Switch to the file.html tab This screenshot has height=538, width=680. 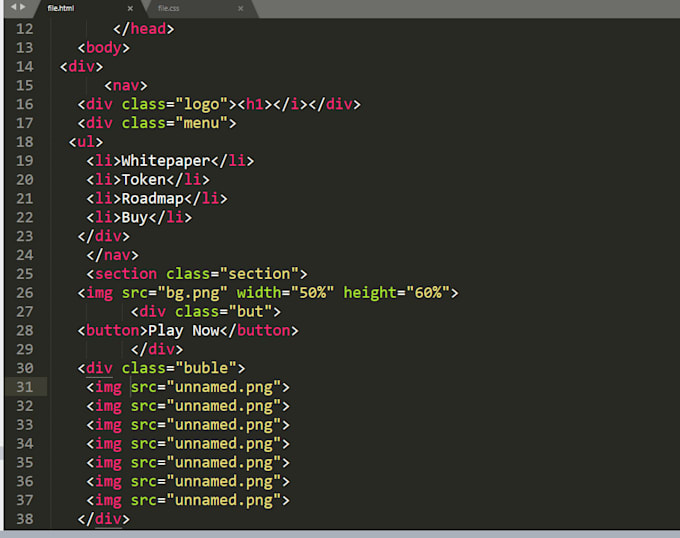coord(61,8)
